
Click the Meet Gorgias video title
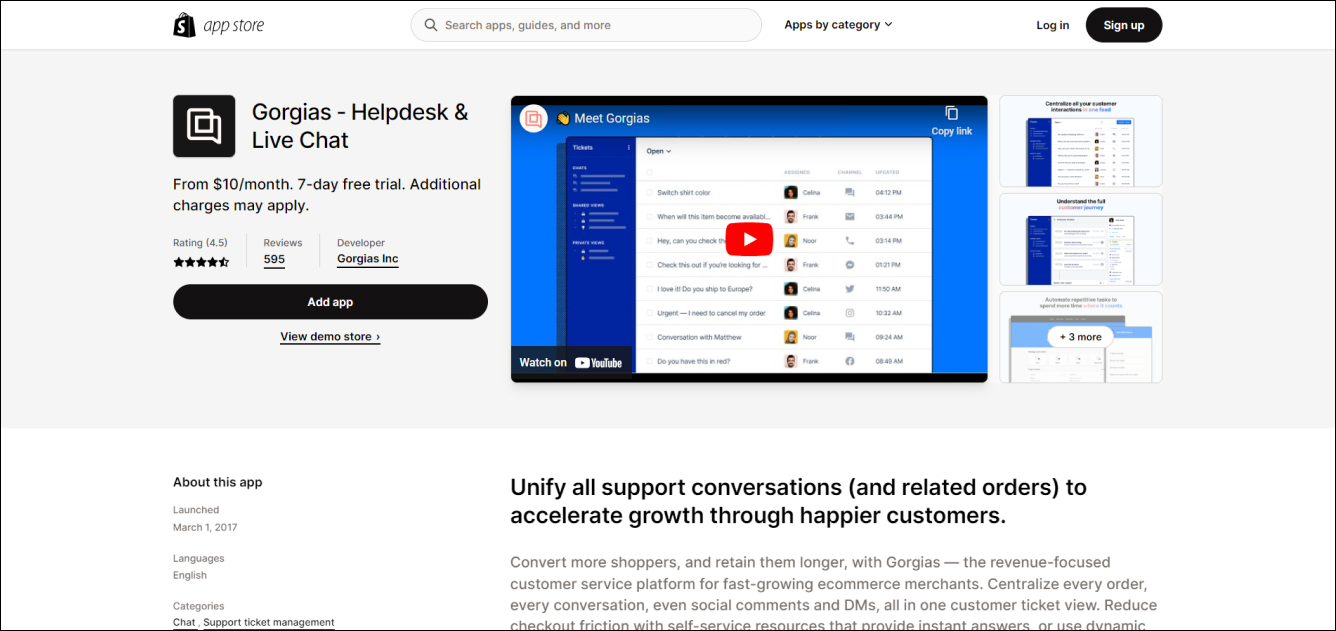coord(612,118)
